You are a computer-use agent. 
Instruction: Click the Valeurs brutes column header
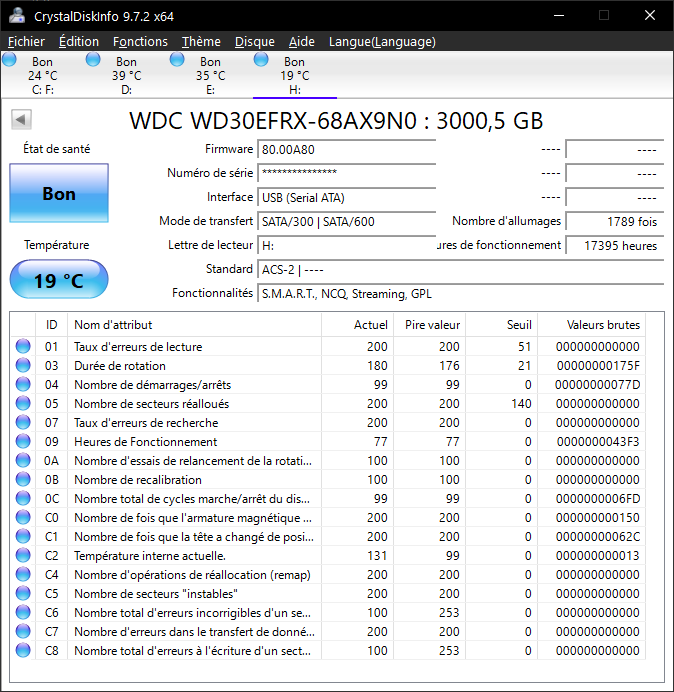[591, 325]
